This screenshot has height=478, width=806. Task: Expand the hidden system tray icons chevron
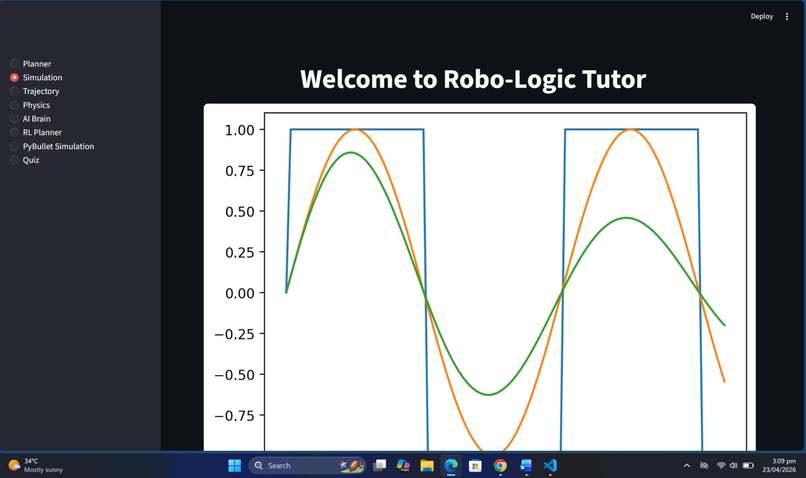tap(686, 466)
